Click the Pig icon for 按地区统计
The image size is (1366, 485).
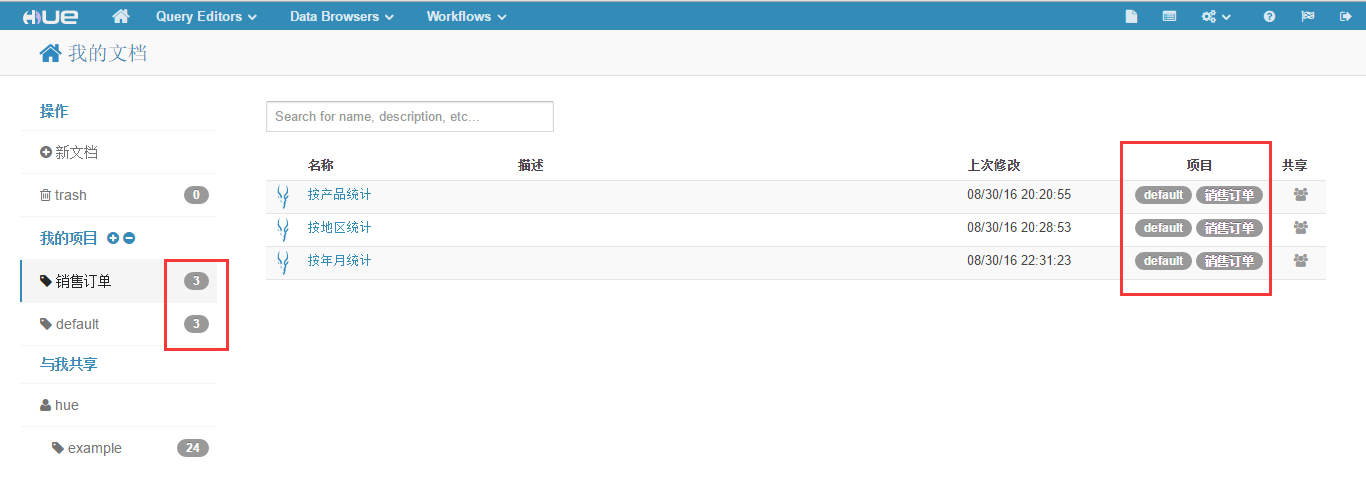tap(283, 229)
